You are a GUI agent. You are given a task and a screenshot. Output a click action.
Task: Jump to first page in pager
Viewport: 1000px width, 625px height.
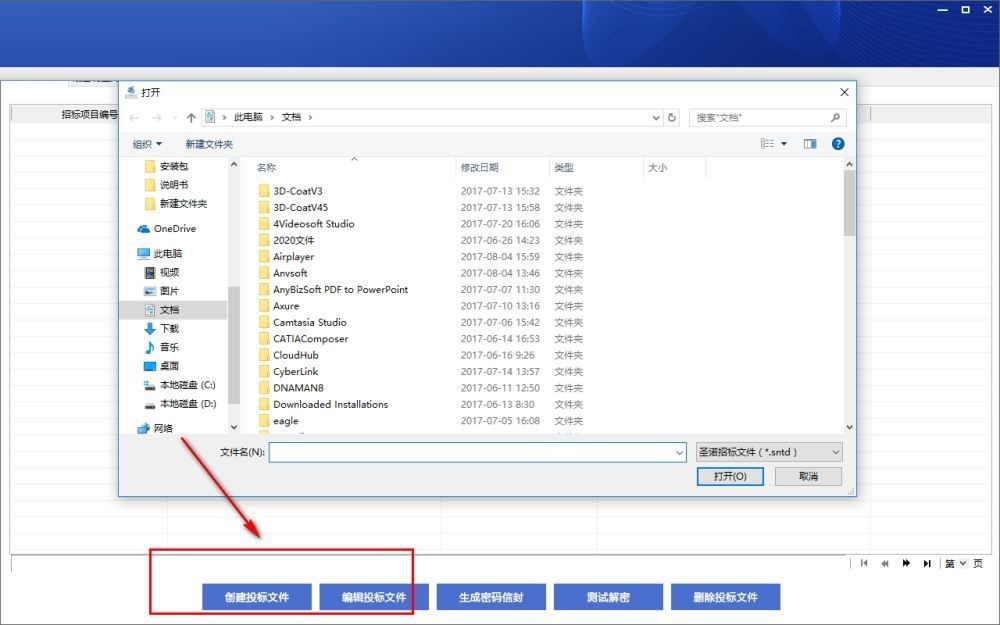tap(864, 563)
